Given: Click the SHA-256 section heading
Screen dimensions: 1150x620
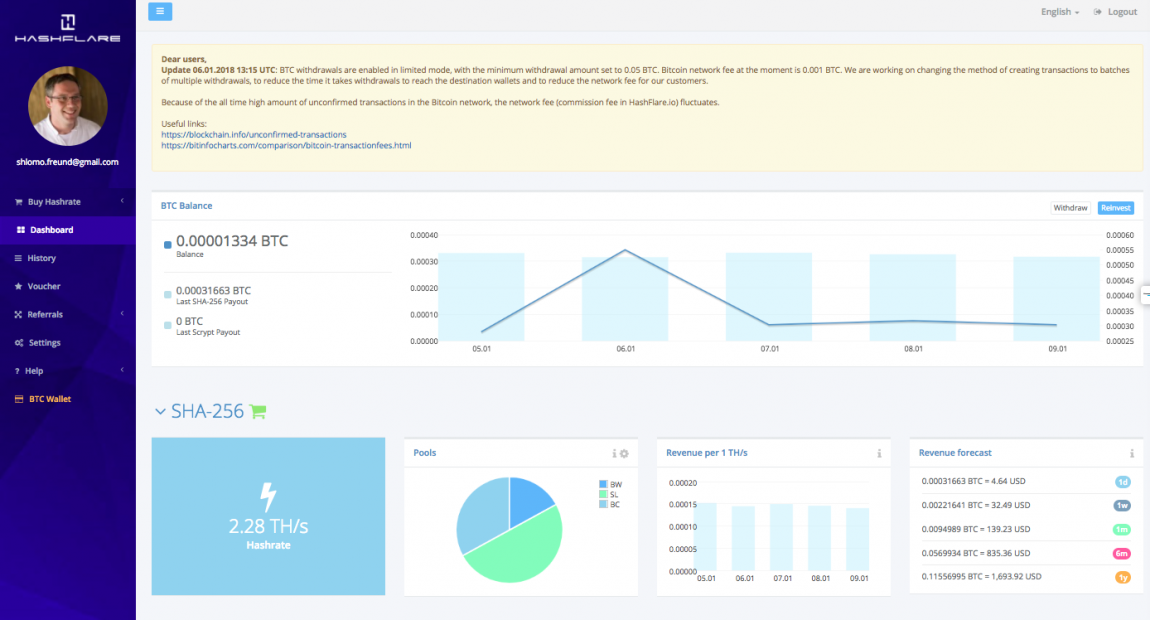Looking at the screenshot, I should click(x=207, y=412).
